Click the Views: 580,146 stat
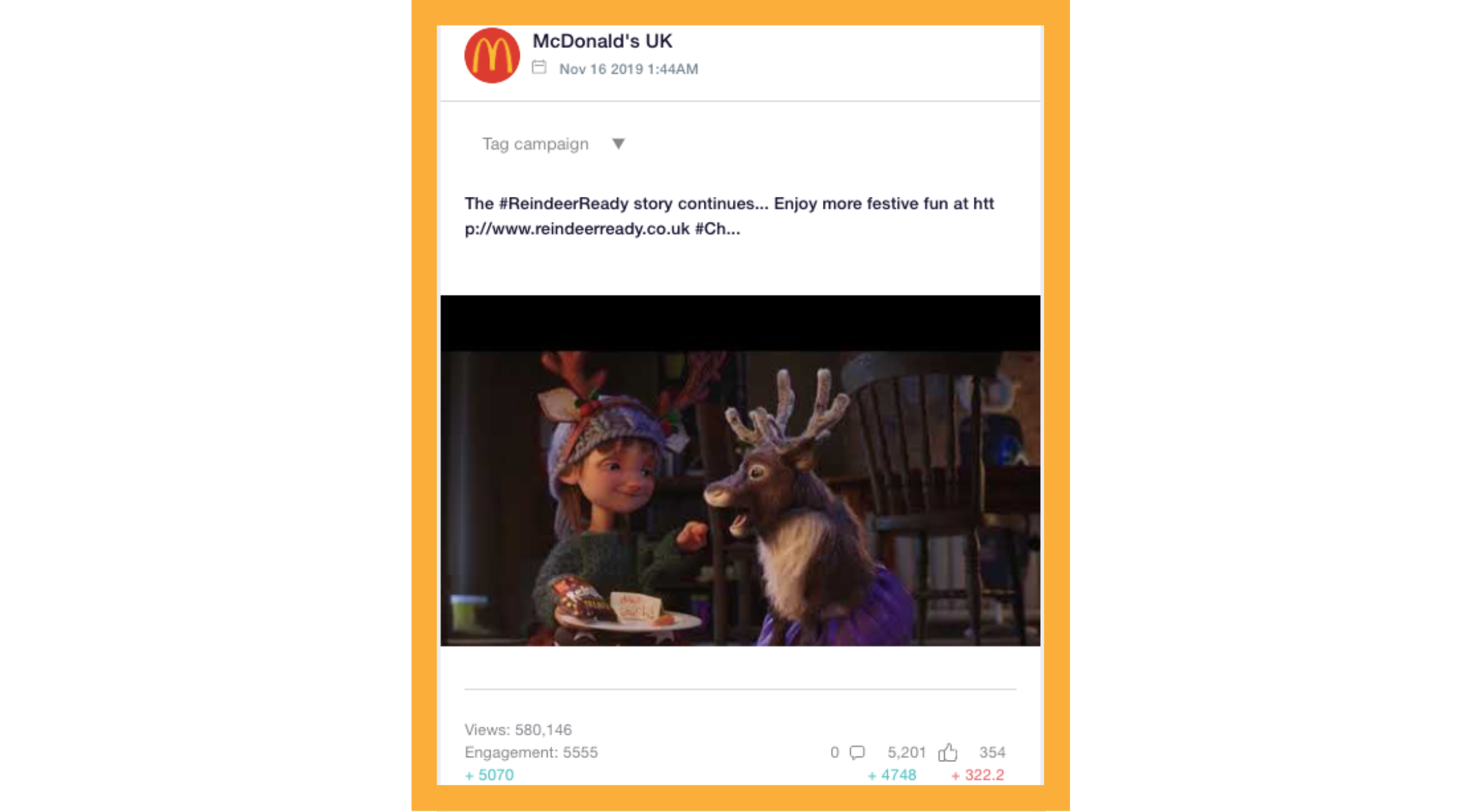 (x=518, y=729)
